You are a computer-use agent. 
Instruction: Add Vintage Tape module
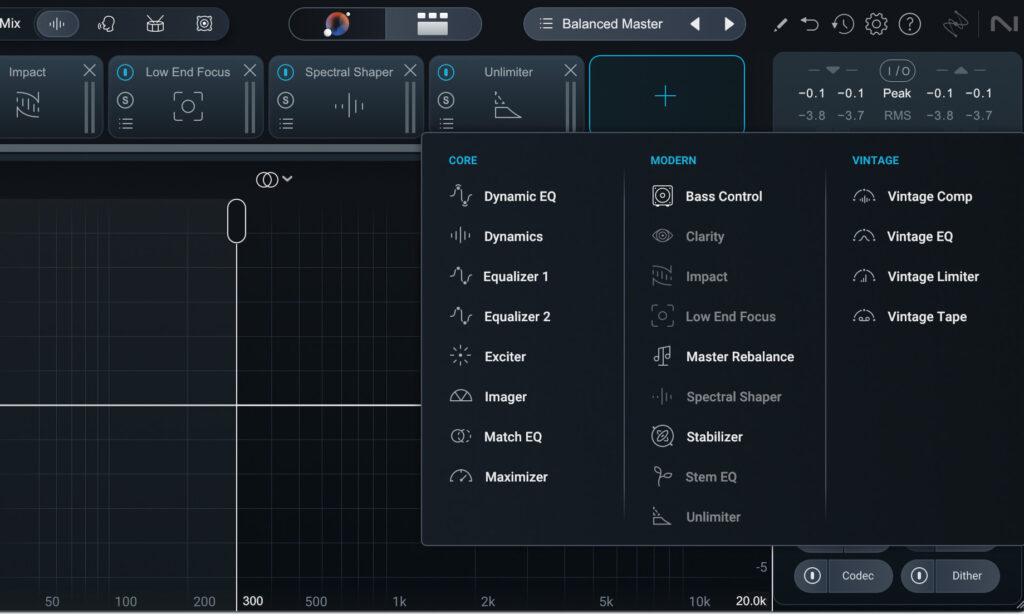point(910,316)
